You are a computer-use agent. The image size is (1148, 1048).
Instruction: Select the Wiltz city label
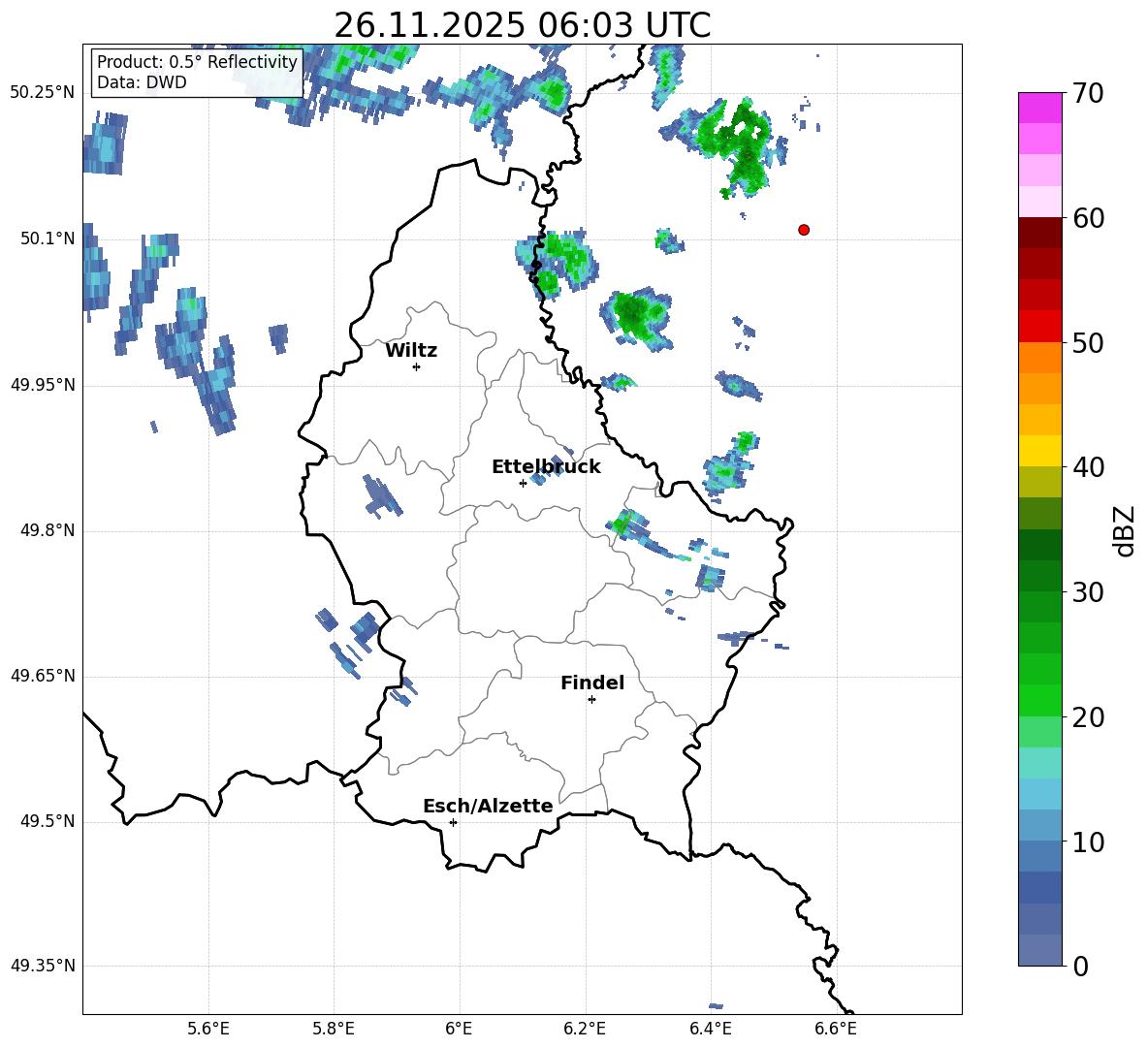(x=411, y=351)
